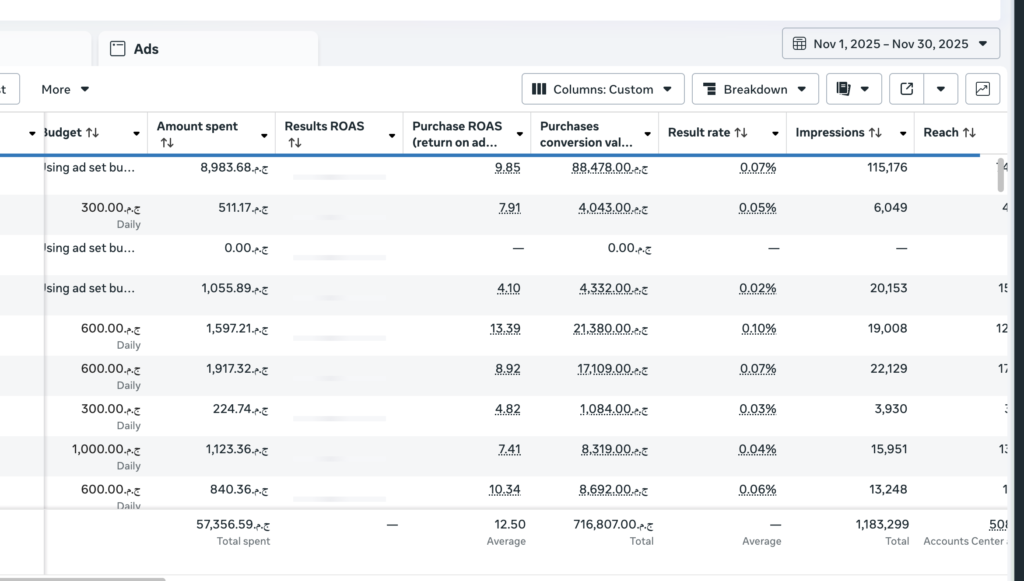
Task: Sort by Reach arrows icon
Action: click(969, 133)
